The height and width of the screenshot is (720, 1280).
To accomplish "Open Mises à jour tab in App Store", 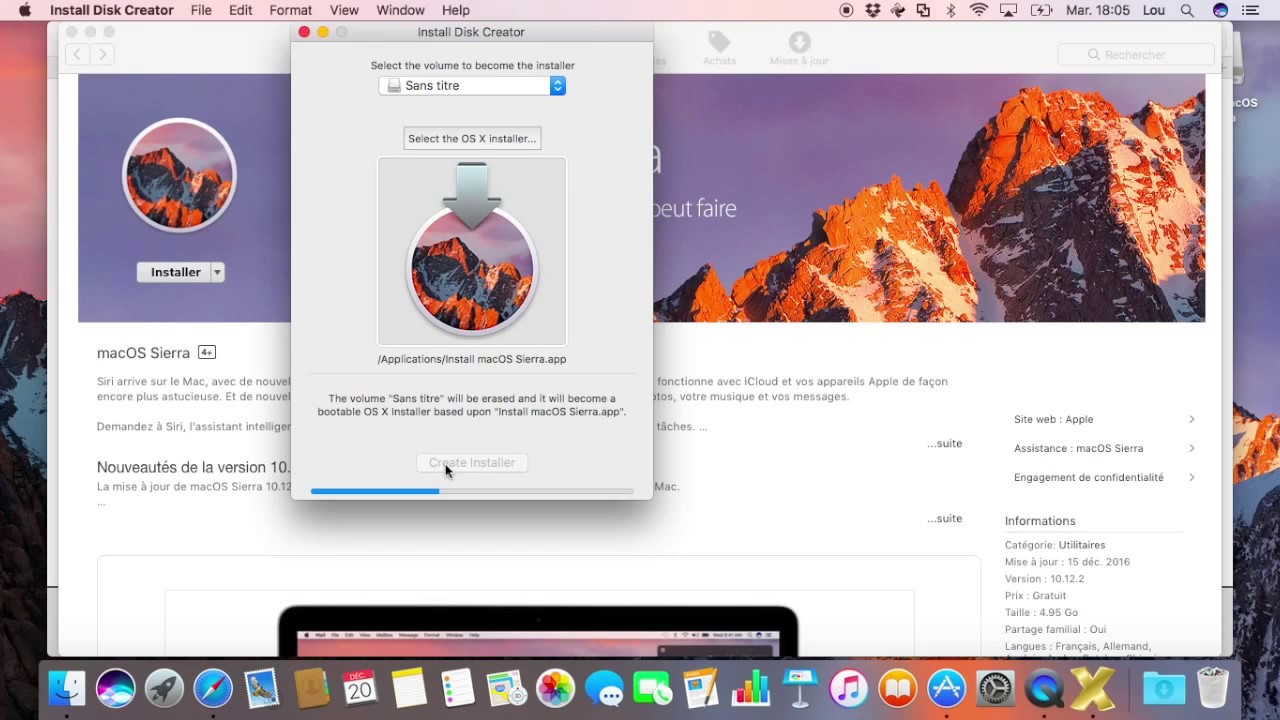I will (799, 48).
